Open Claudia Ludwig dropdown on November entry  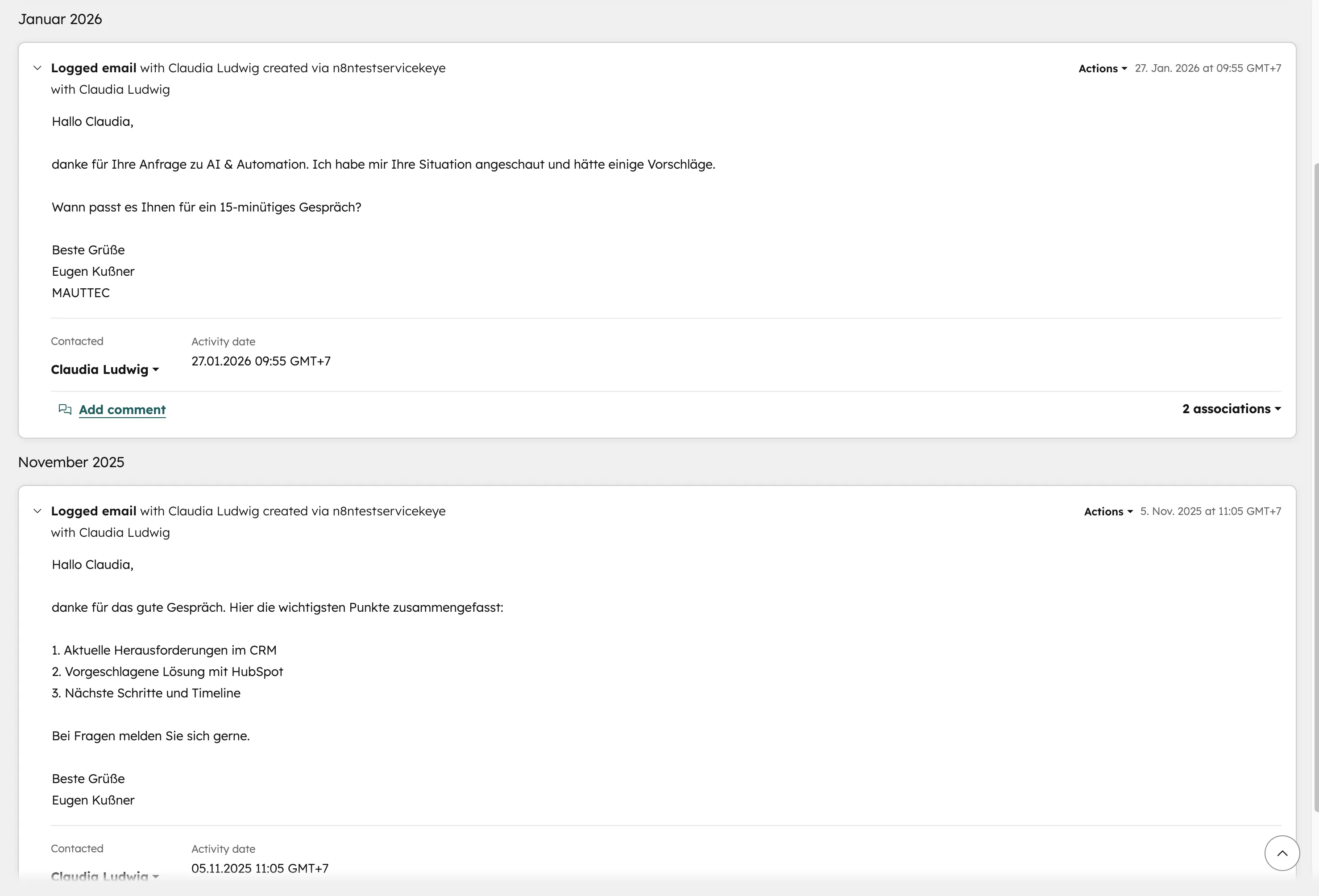104,876
